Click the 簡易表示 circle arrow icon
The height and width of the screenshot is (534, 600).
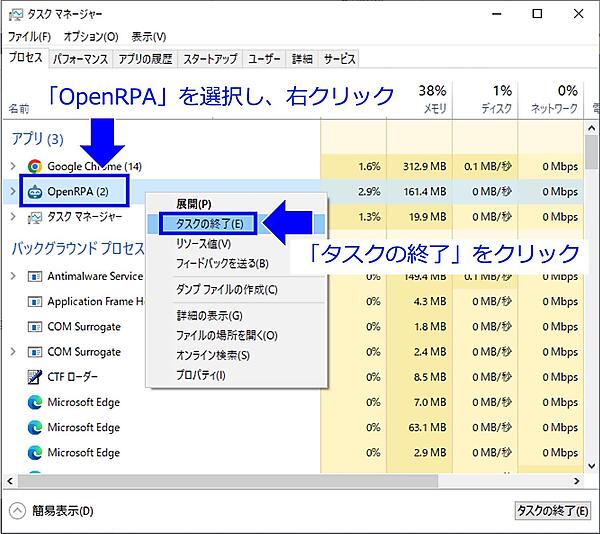pos(17,511)
